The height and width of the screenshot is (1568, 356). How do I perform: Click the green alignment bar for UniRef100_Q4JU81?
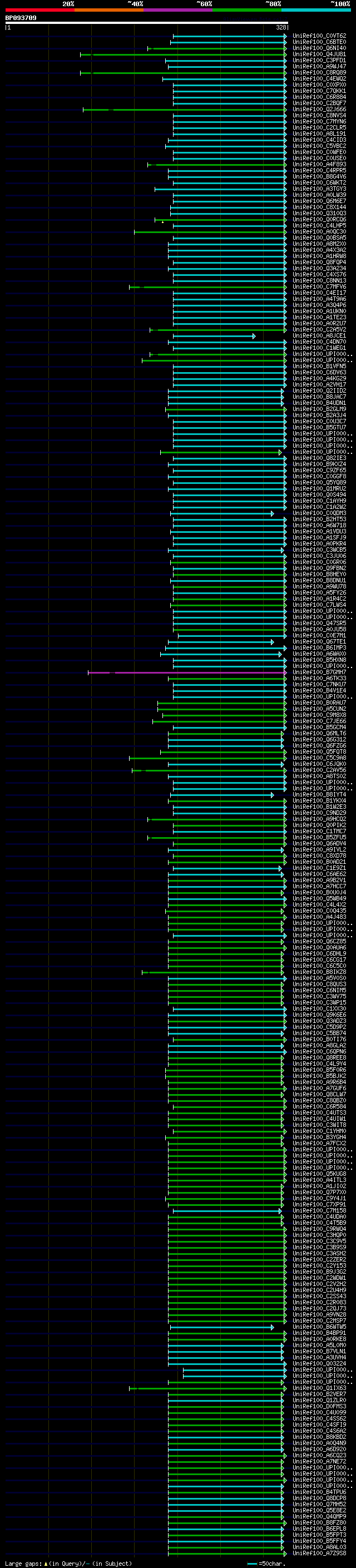click(x=182, y=55)
